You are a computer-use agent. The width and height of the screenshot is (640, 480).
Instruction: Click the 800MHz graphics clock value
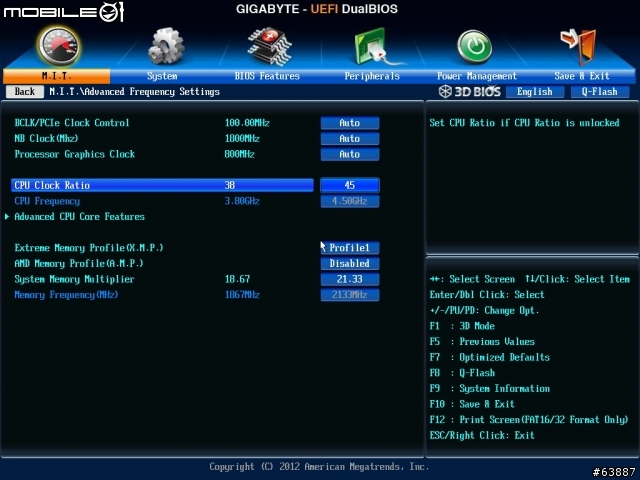[x=240, y=154]
